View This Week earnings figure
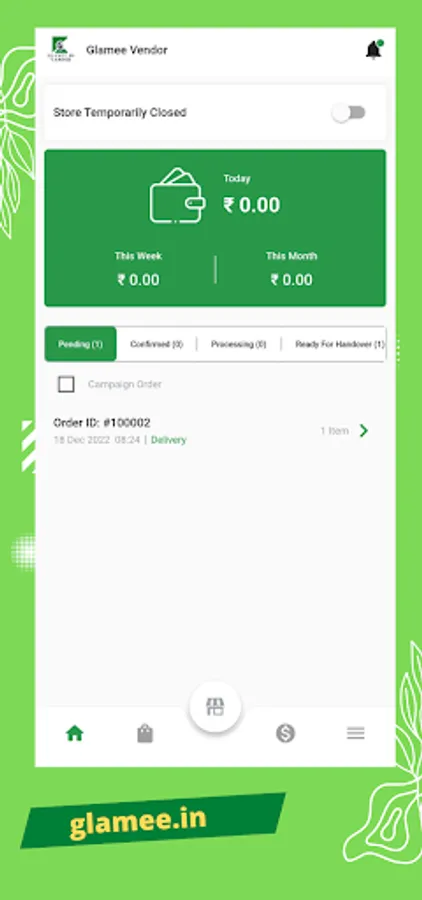 coord(138,280)
